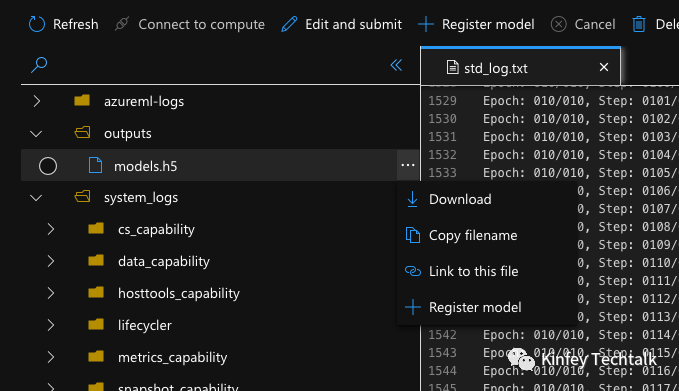The image size is (679, 391).
Task: Click log line number 1533
Action: point(443,173)
